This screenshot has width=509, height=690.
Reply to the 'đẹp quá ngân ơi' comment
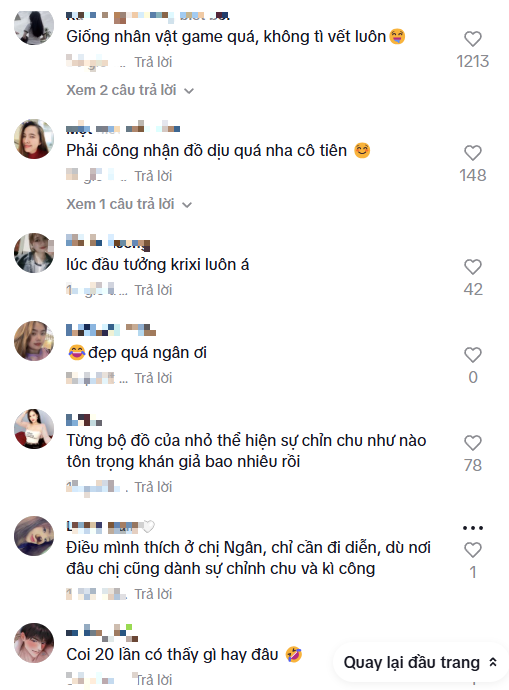pyautogui.click(x=153, y=378)
